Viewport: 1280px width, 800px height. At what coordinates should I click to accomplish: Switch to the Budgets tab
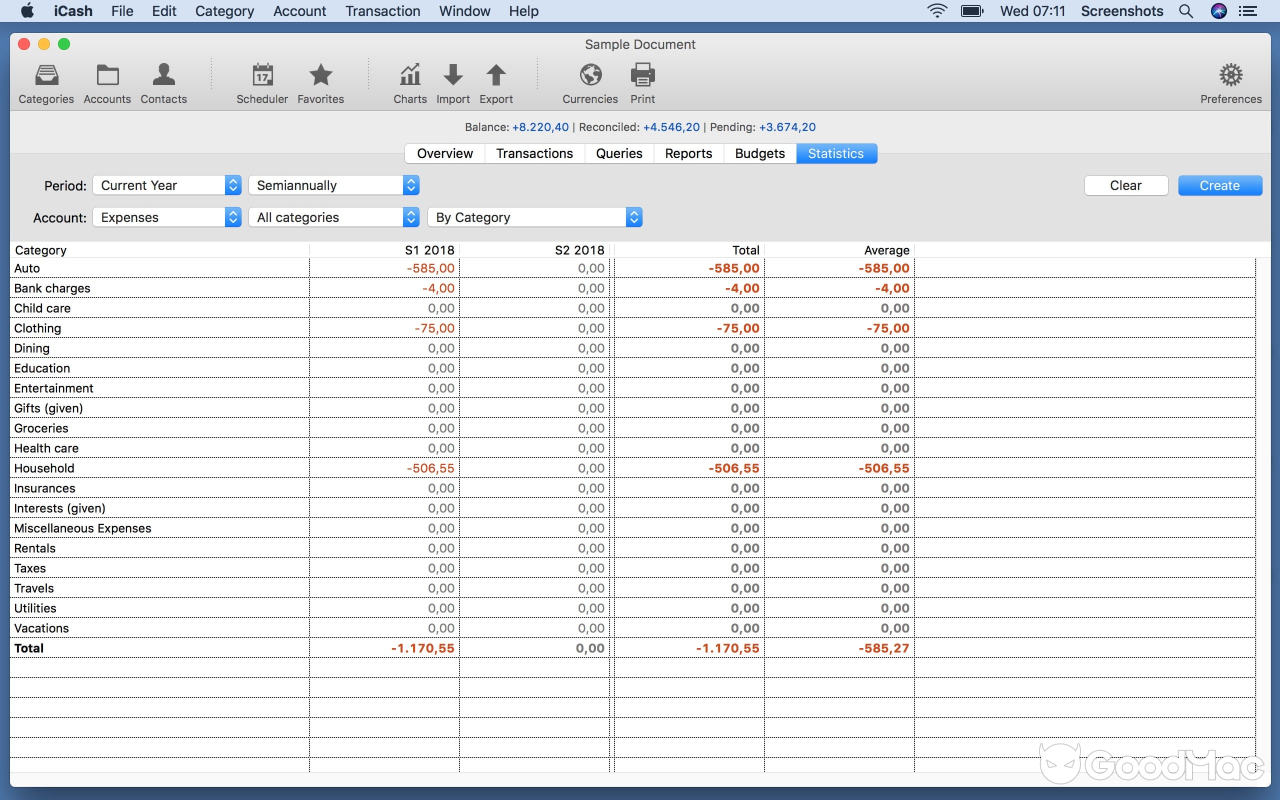[760, 153]
